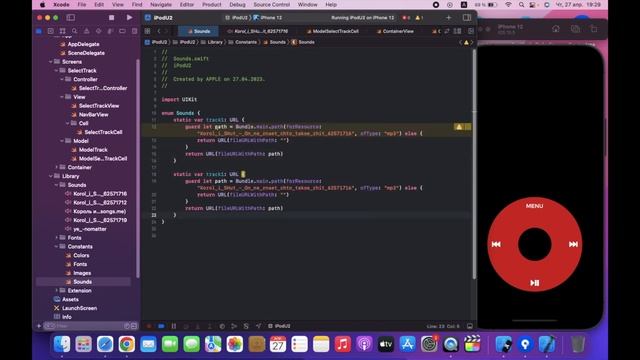Viewport: 640px width, 360px height.
Task: Click the warning marker on line 12
Action: [x=459, y=127]
